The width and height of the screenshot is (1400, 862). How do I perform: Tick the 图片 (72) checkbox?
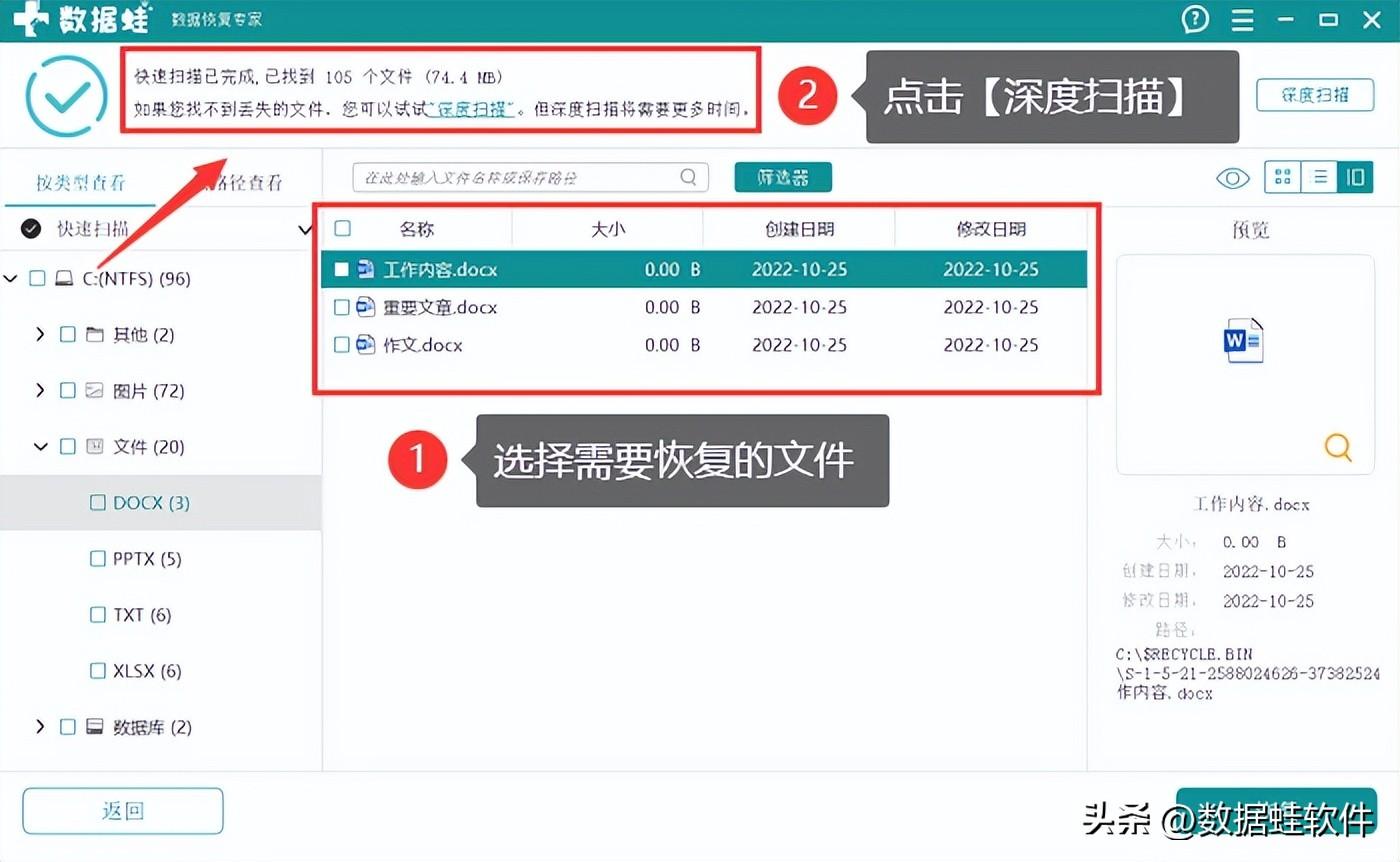(x=68, y=390)
